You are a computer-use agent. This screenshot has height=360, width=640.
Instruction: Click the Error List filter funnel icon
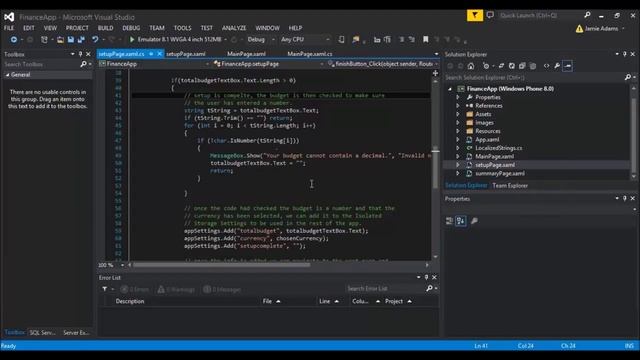pyautogui.click(x=105, y=289)
